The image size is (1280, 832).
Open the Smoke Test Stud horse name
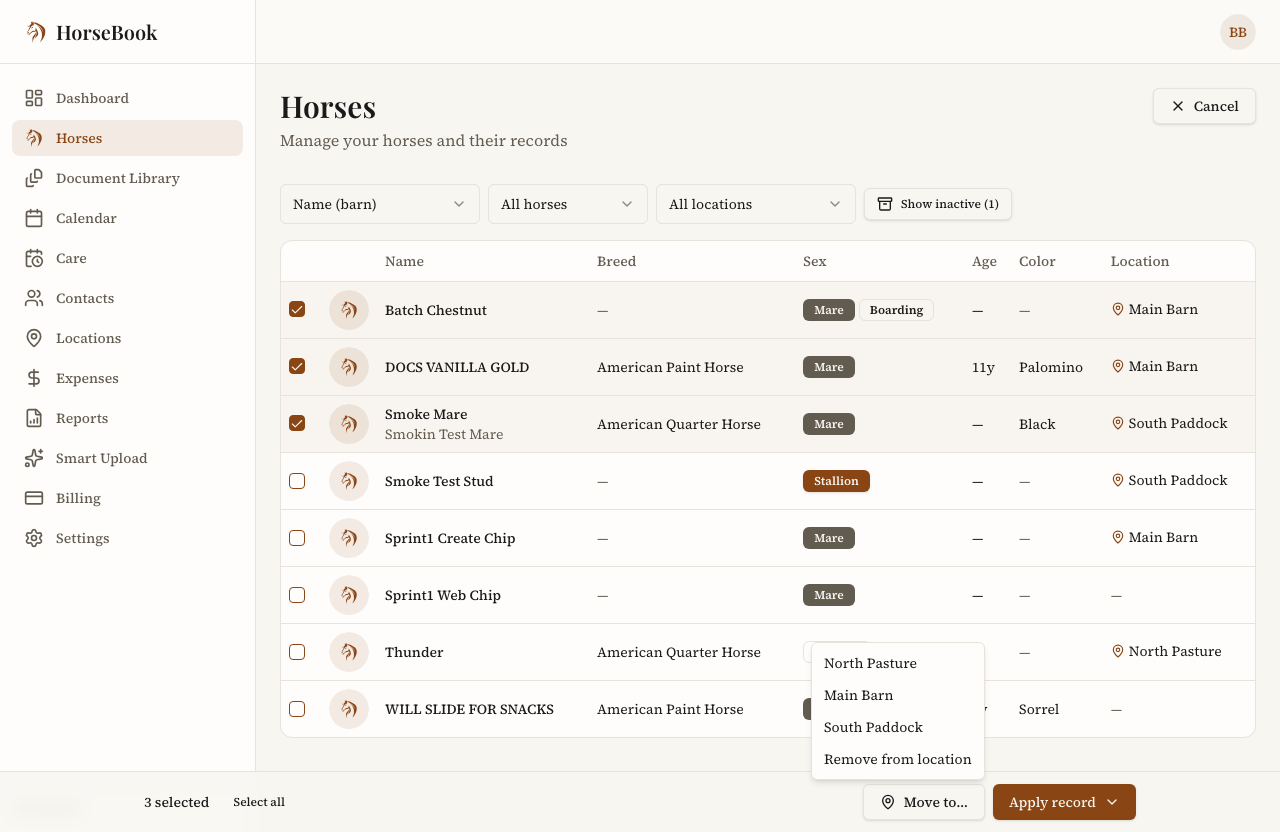point(439,481)
